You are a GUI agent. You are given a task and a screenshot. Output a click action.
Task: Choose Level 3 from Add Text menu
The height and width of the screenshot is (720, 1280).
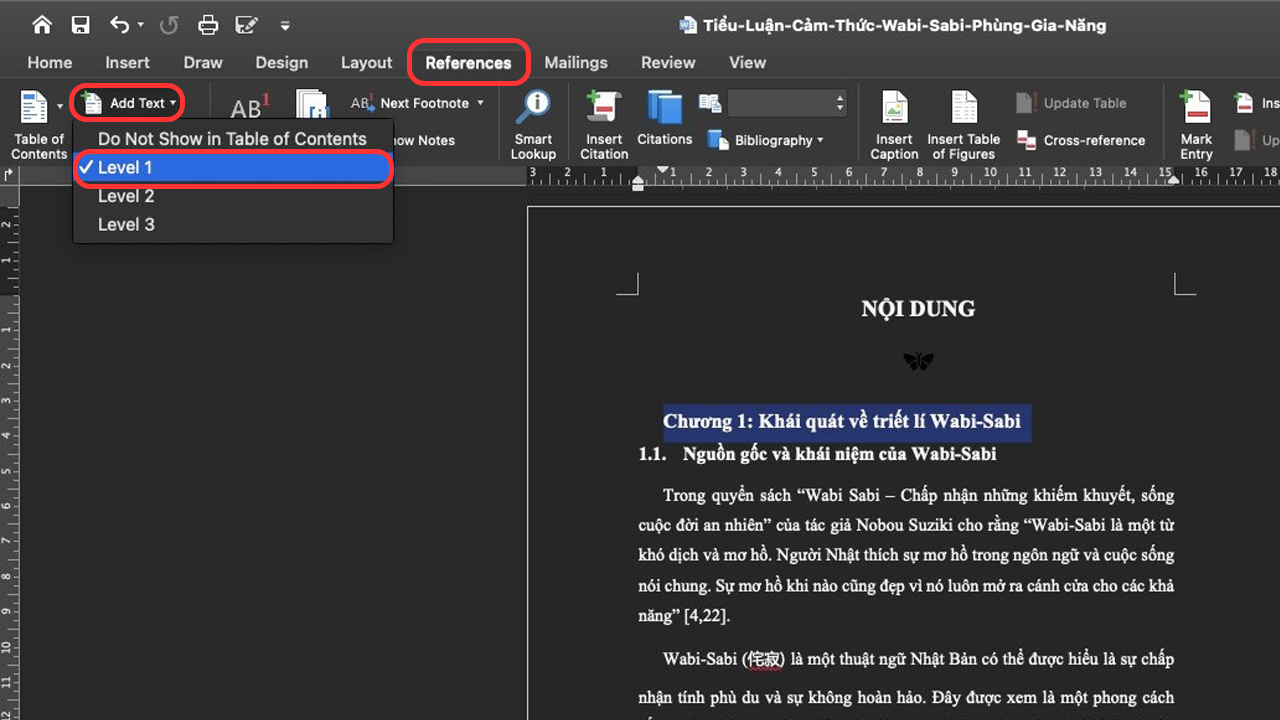pyautogui.click(x=232, y=224)
